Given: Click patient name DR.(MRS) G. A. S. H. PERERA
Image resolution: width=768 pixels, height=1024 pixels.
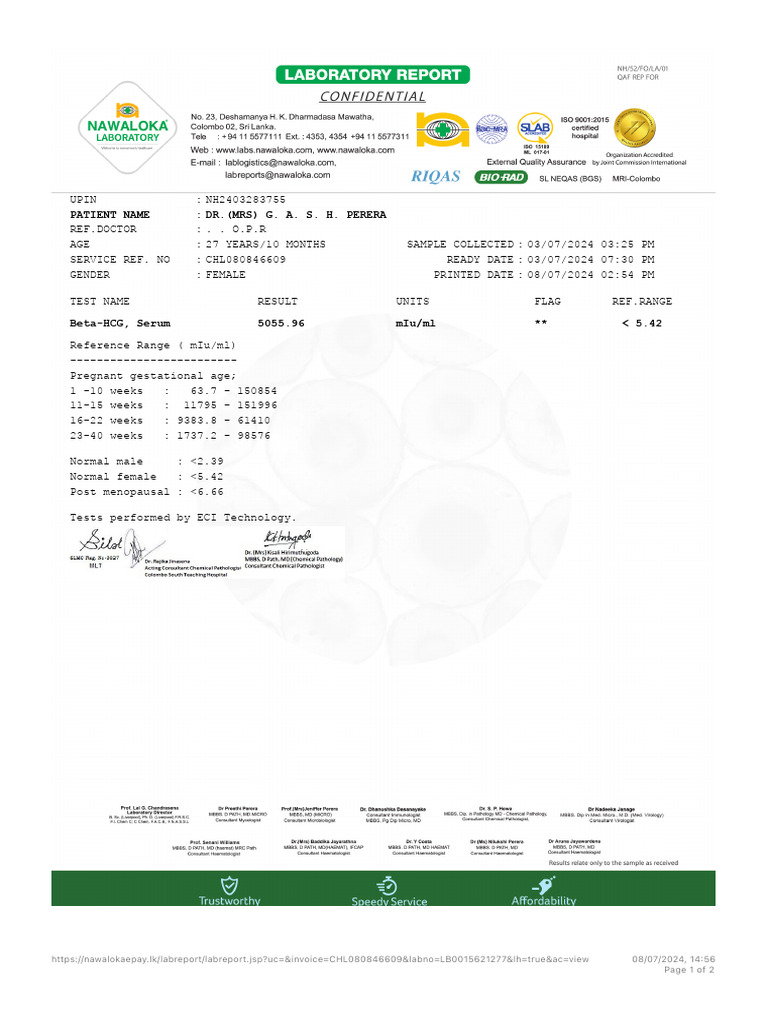Looking at the screenshot, I should (296, 215).
